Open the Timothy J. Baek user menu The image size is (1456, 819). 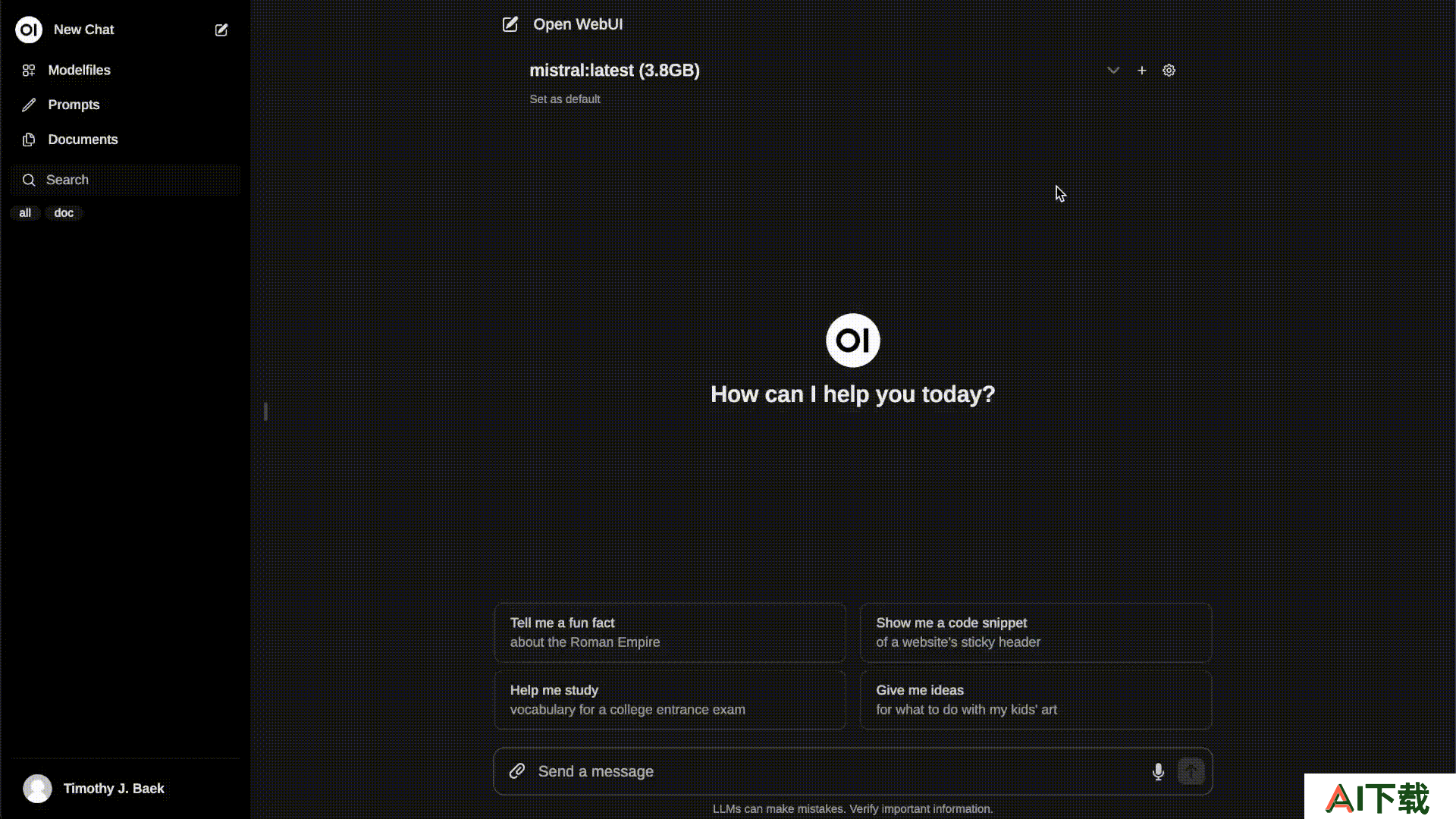[125, 789]
